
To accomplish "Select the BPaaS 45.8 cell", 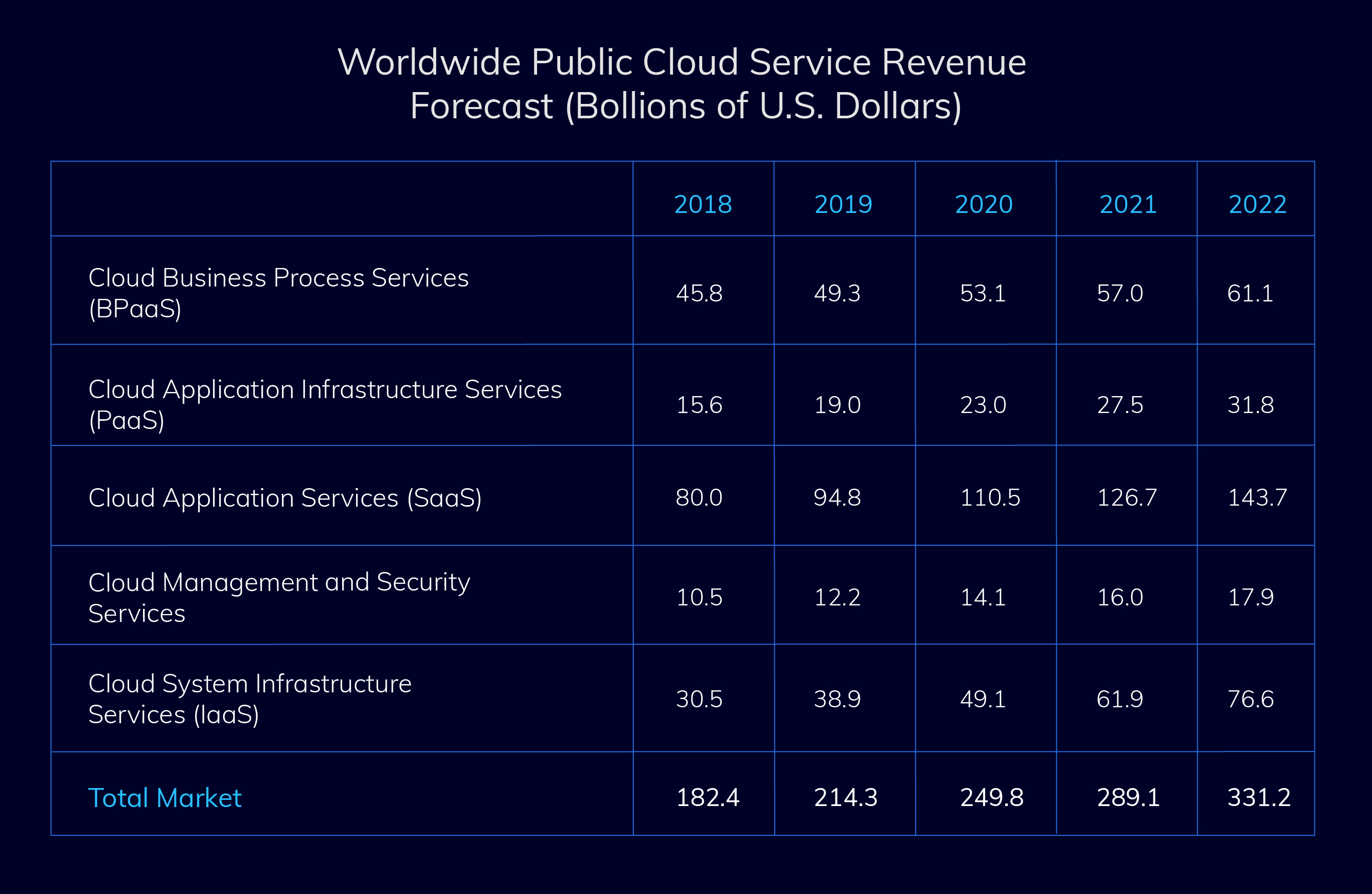I will coord(699,293).
